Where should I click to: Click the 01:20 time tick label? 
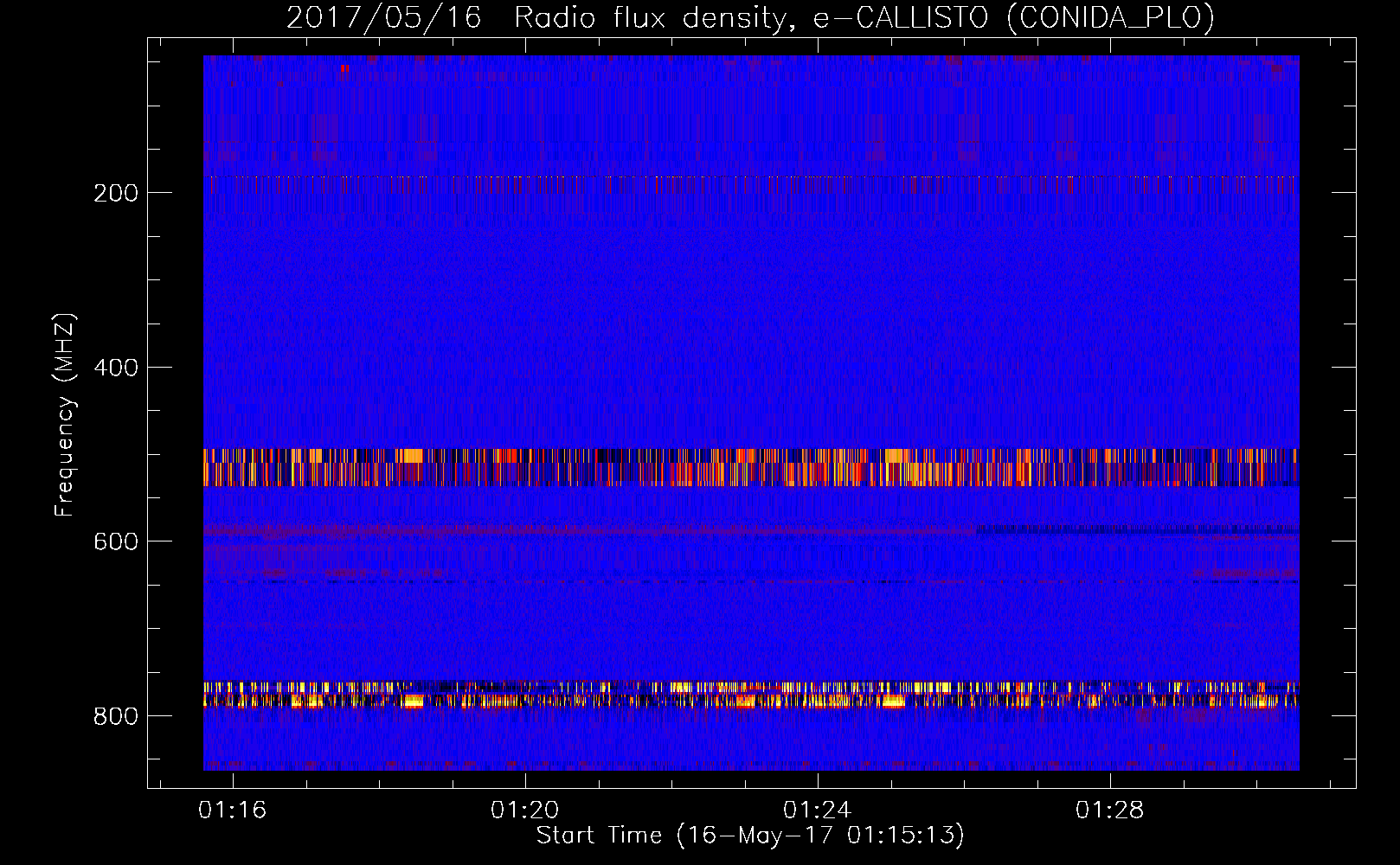(x=524, y=811)
